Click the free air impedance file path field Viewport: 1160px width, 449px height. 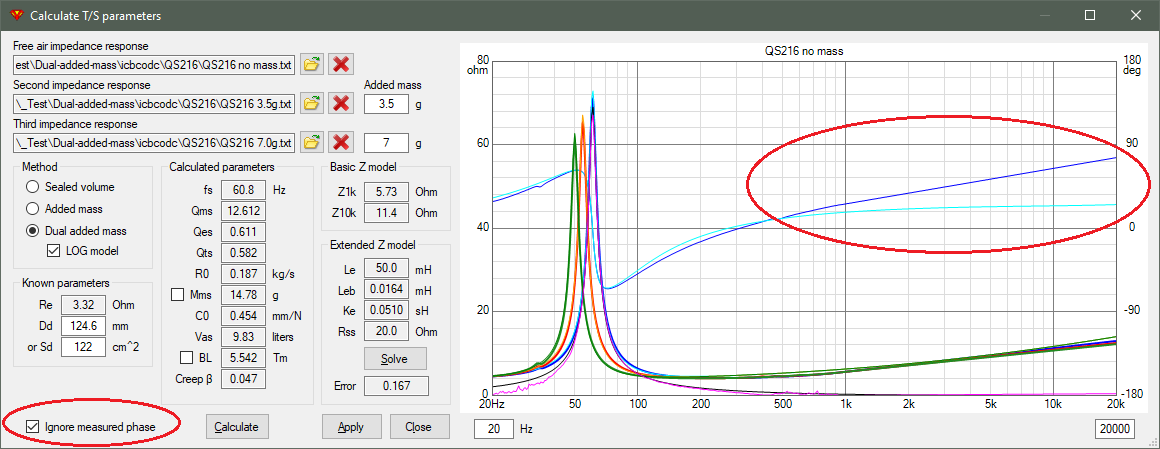coord(155,64)
